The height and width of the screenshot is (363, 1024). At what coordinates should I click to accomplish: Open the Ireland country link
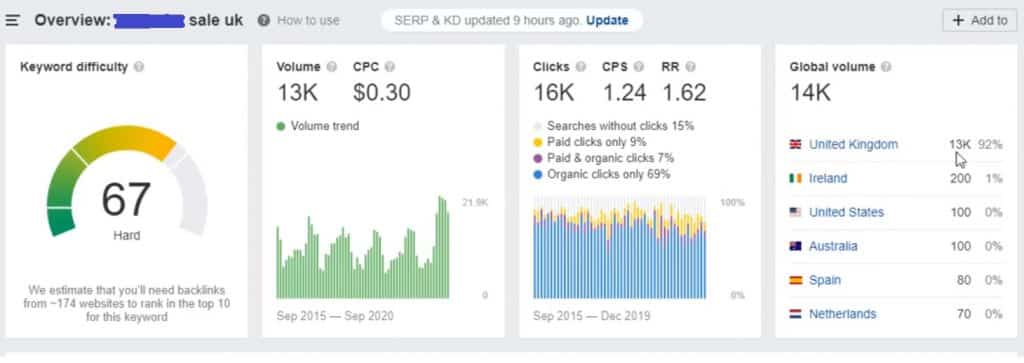[827, 178]
